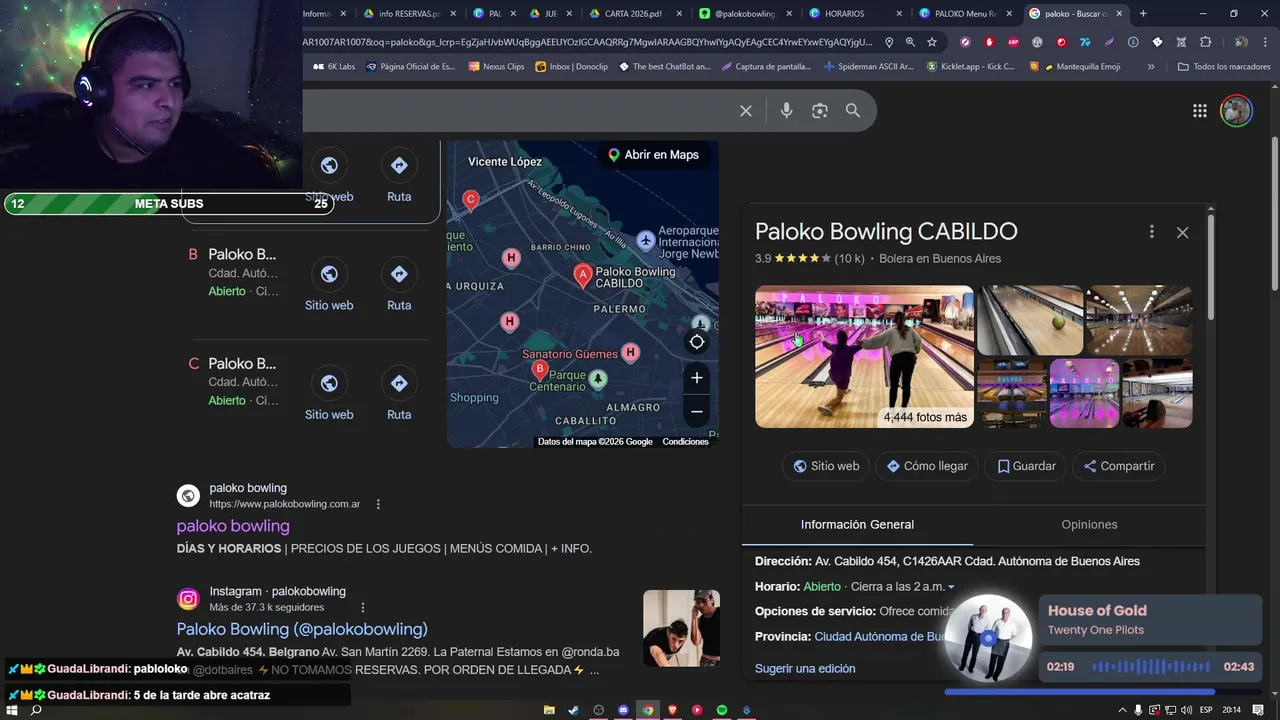Open Ciudad Autónoma de Buenos Aires province link
This screenshot has height=720, width=1280.
tap(880, 637)
